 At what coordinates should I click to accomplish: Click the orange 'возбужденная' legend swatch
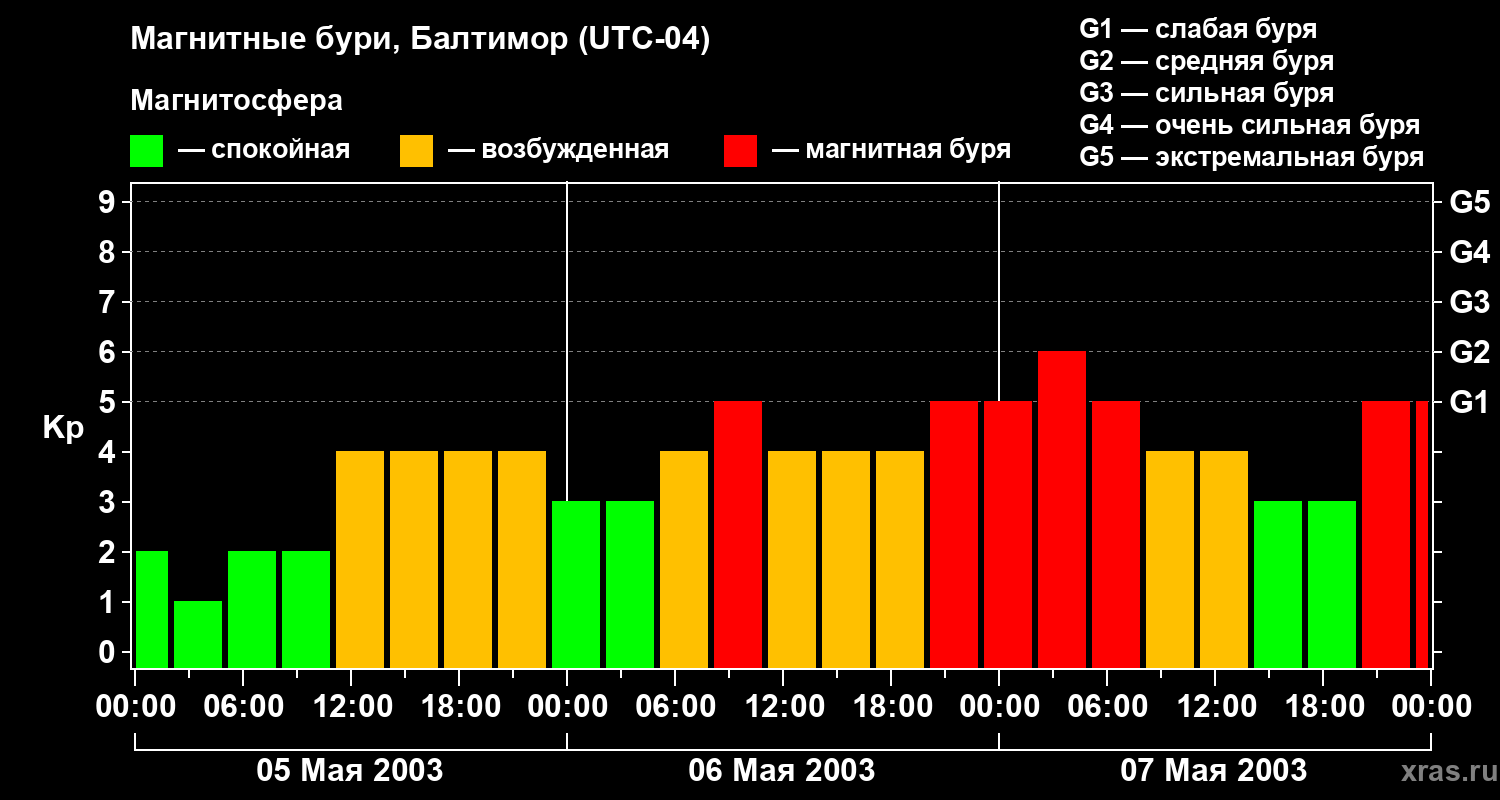416,151
